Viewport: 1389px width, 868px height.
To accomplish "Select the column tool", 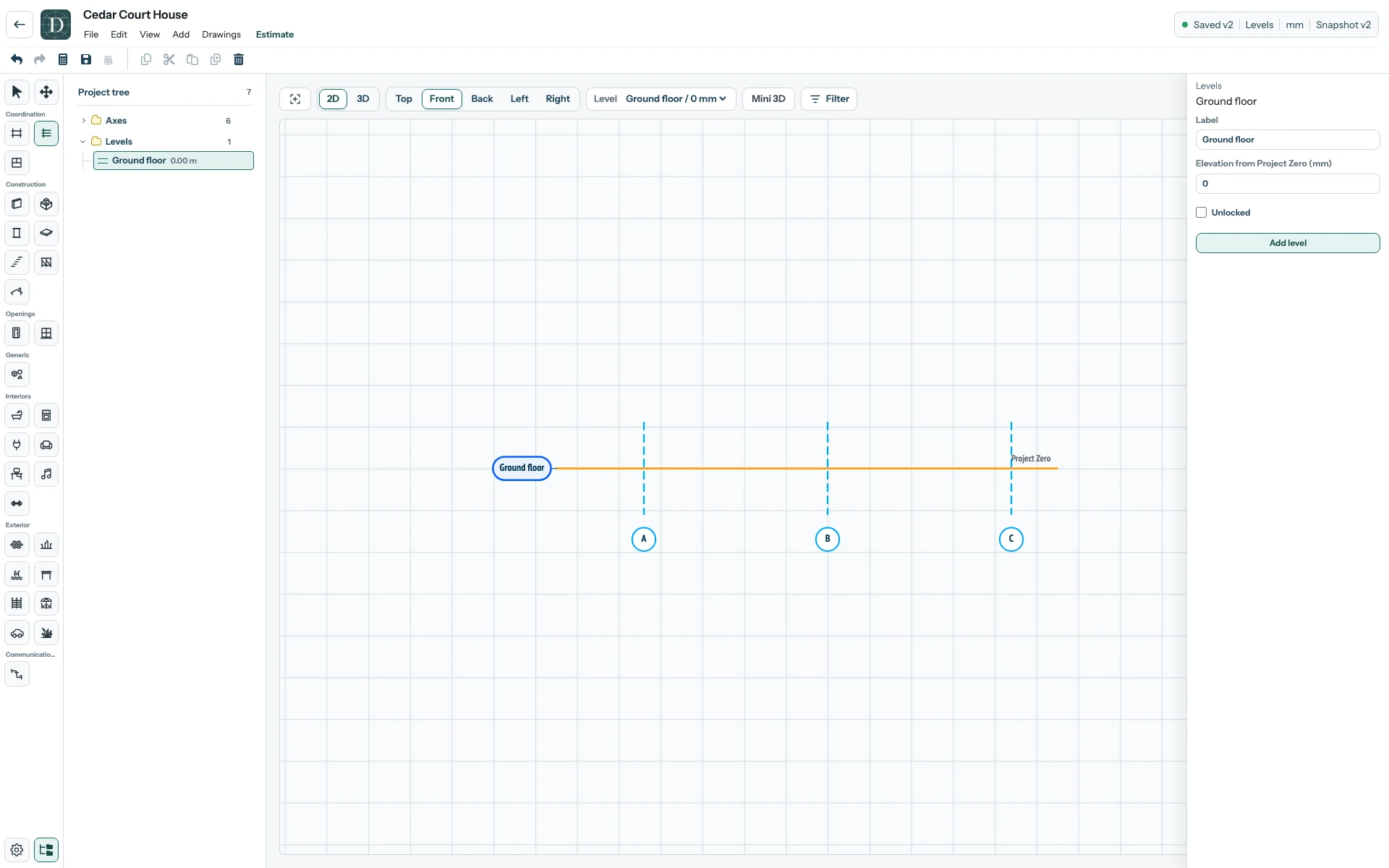I will (17, 233).
